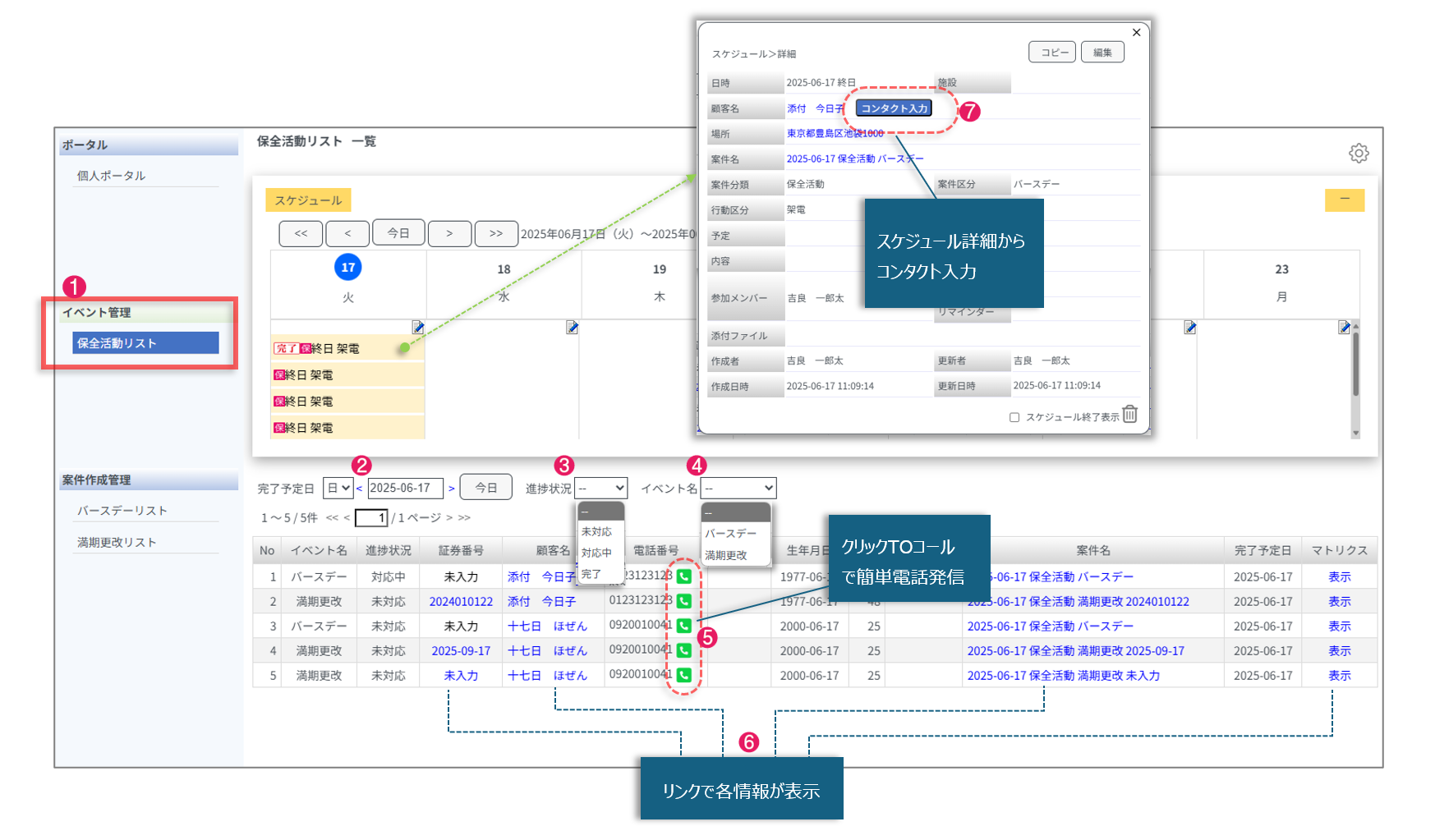Click next date arrow after date field
This screenshot has height=840, width=1435.
pyautogui.click(x=451, y=489)
